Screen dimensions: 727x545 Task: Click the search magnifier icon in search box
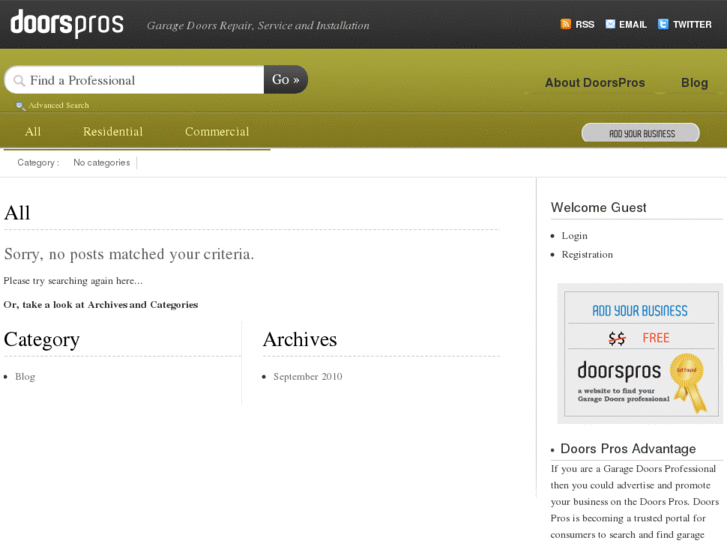point(19,81)
